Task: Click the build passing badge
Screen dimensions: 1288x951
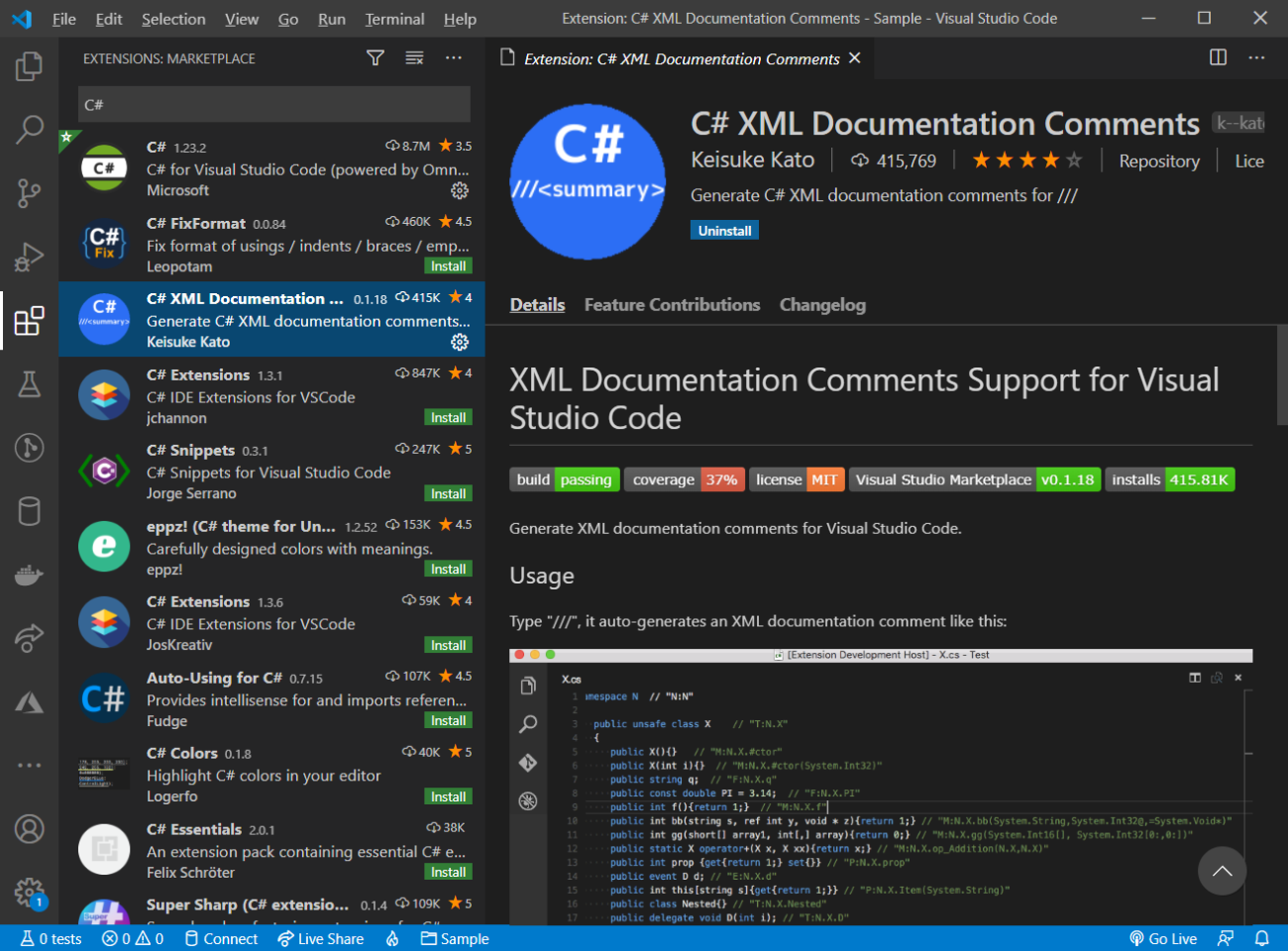Action: 565,479
